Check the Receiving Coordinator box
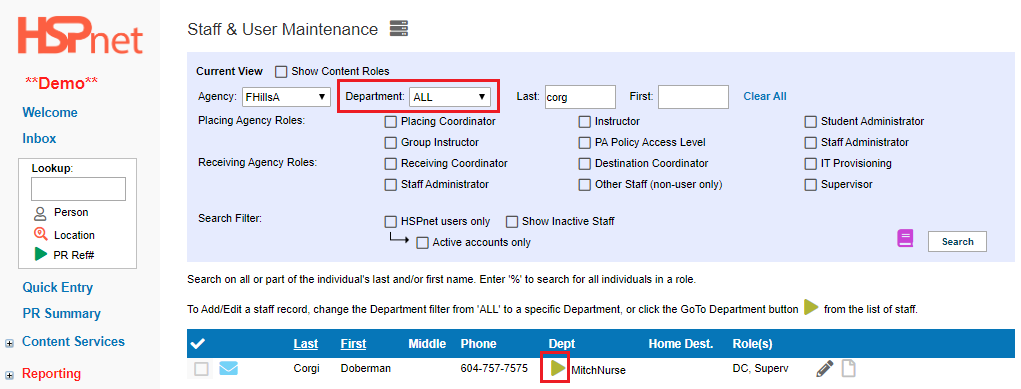Image resolution: width=1021 pixels, height=389 pixels. [390, 163]
